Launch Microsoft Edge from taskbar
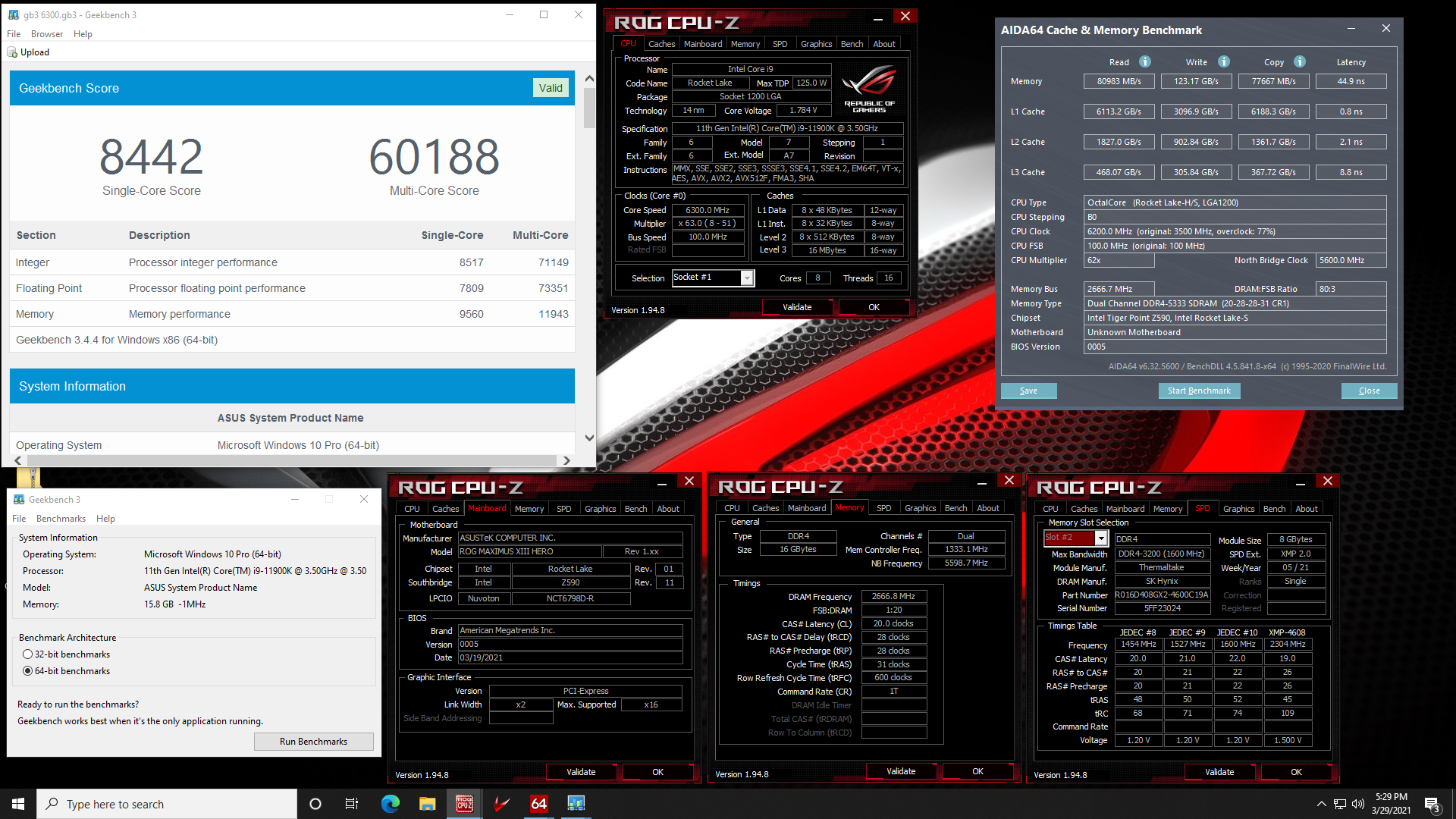Screen dimensions: 1456x819 (390, 804)
